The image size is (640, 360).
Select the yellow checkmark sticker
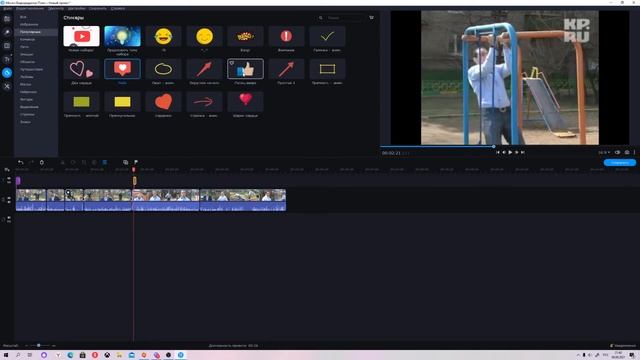(x=327, y=36)
